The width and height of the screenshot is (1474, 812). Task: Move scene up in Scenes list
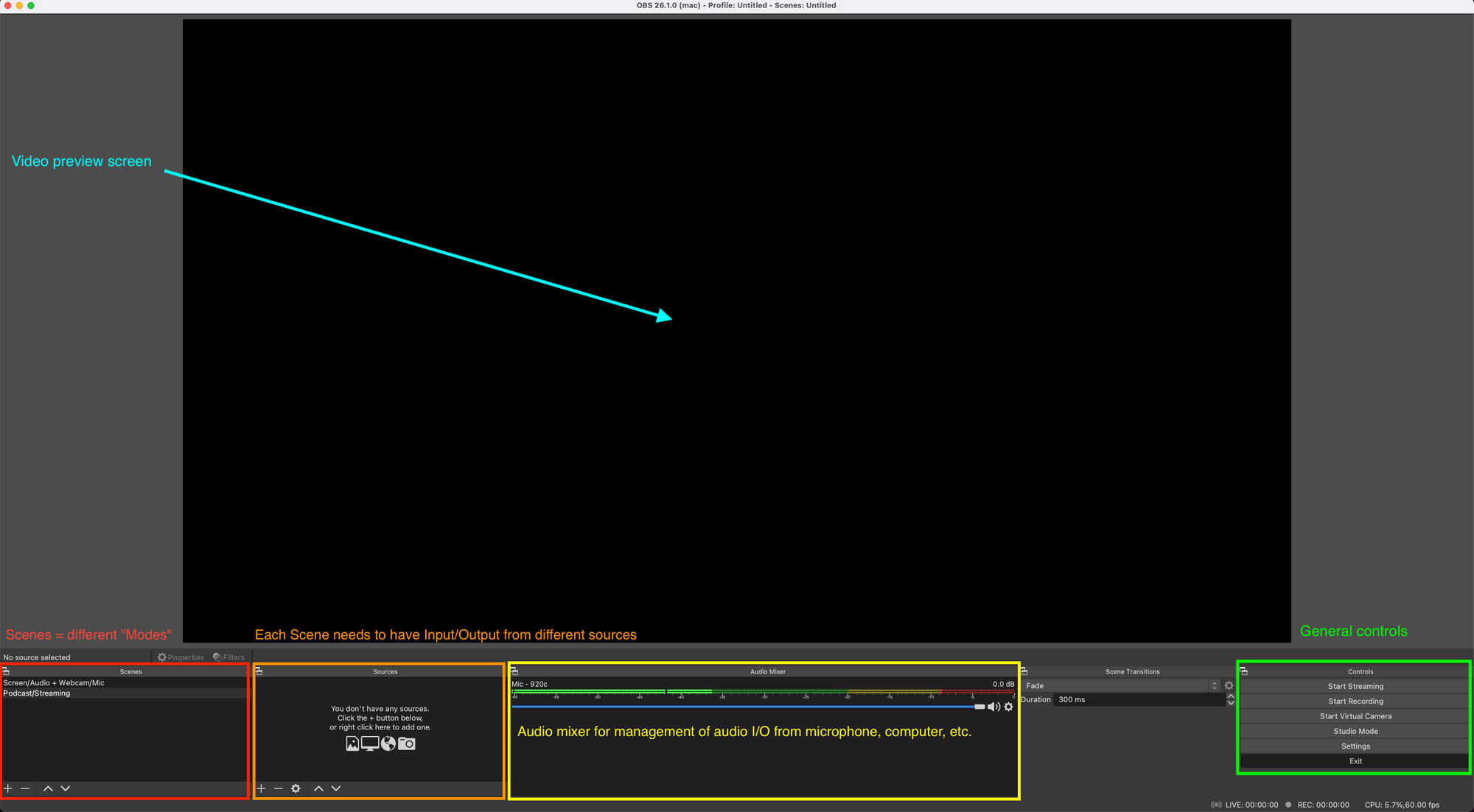(48, 788)
